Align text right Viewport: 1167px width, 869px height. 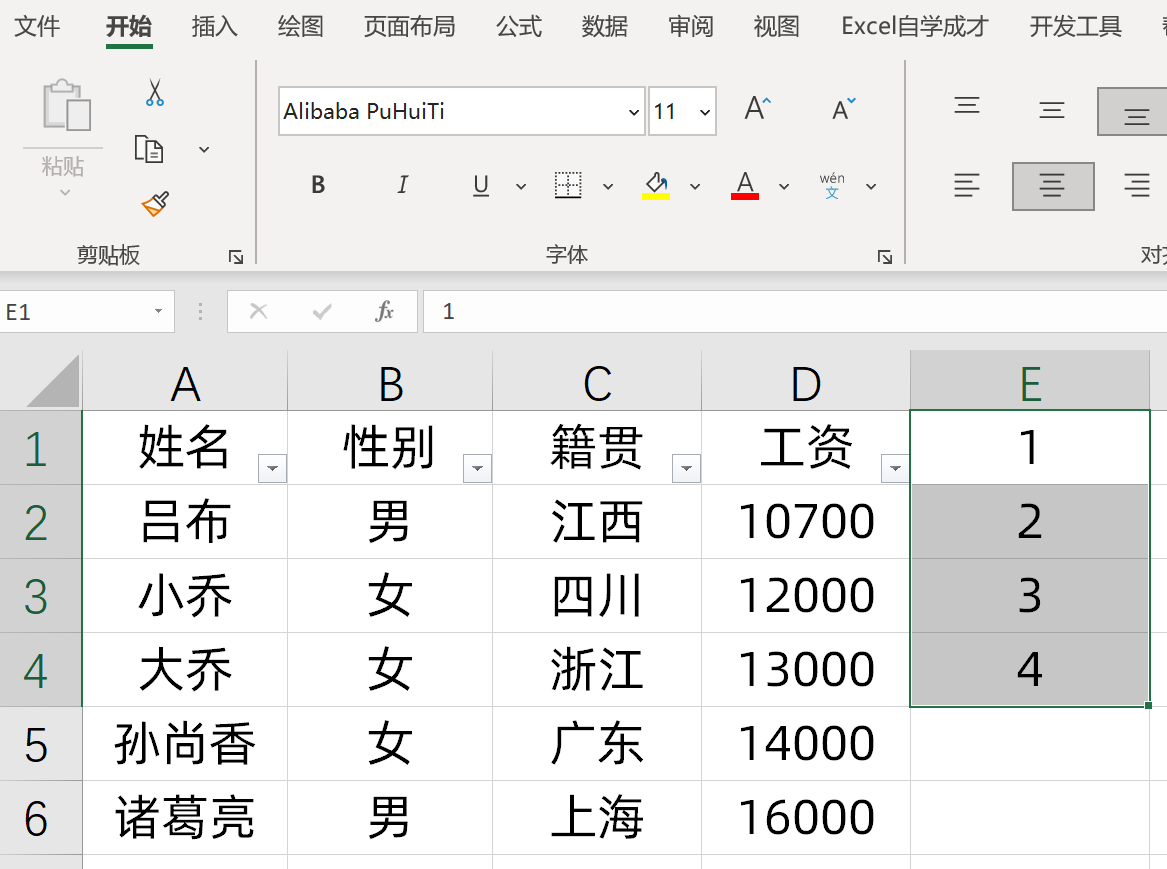1136,185
